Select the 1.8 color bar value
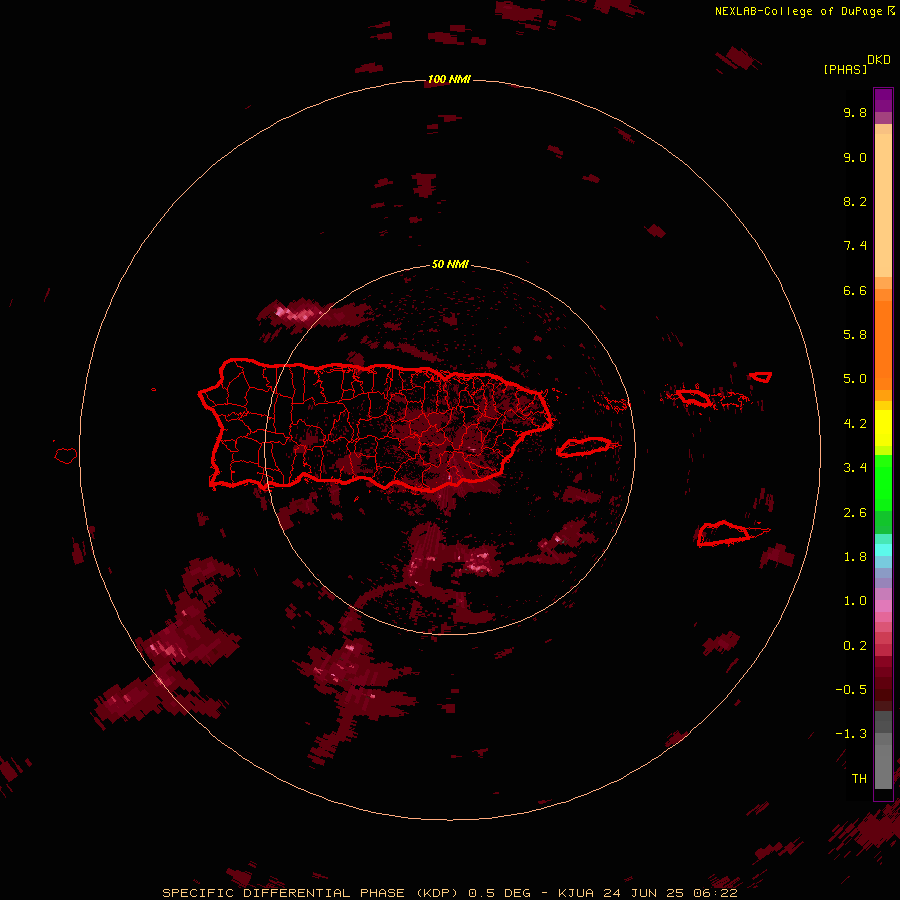Image resolution: width=900 pixels, height=900 pixels. point(855,557)
